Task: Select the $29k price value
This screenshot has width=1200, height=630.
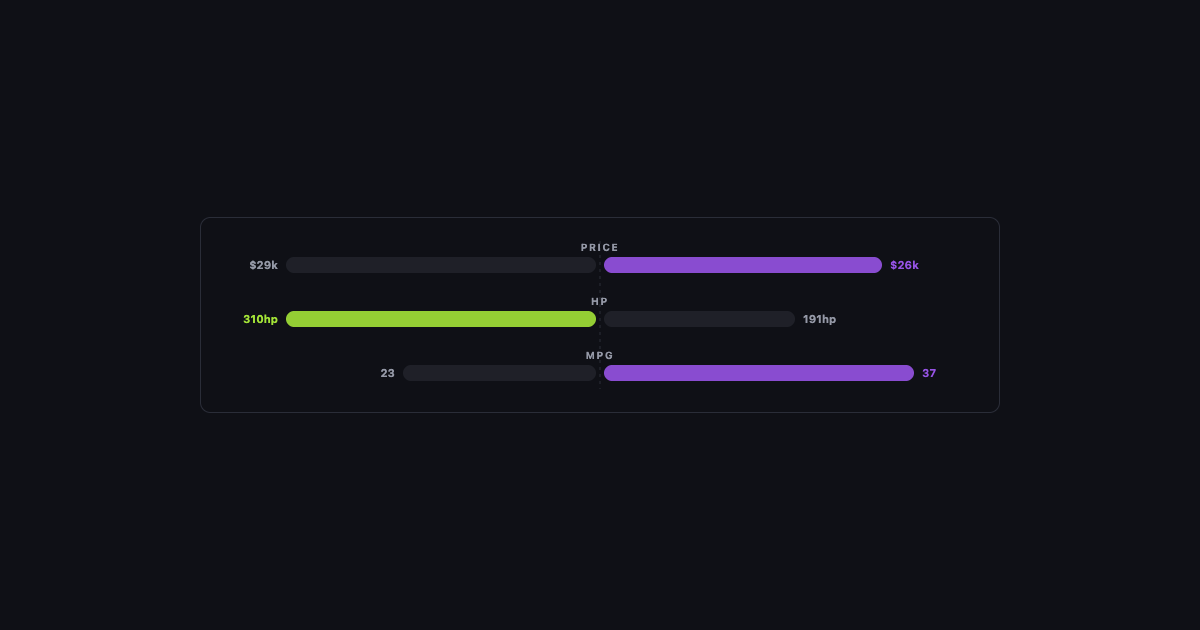Action: click(264, 265)
